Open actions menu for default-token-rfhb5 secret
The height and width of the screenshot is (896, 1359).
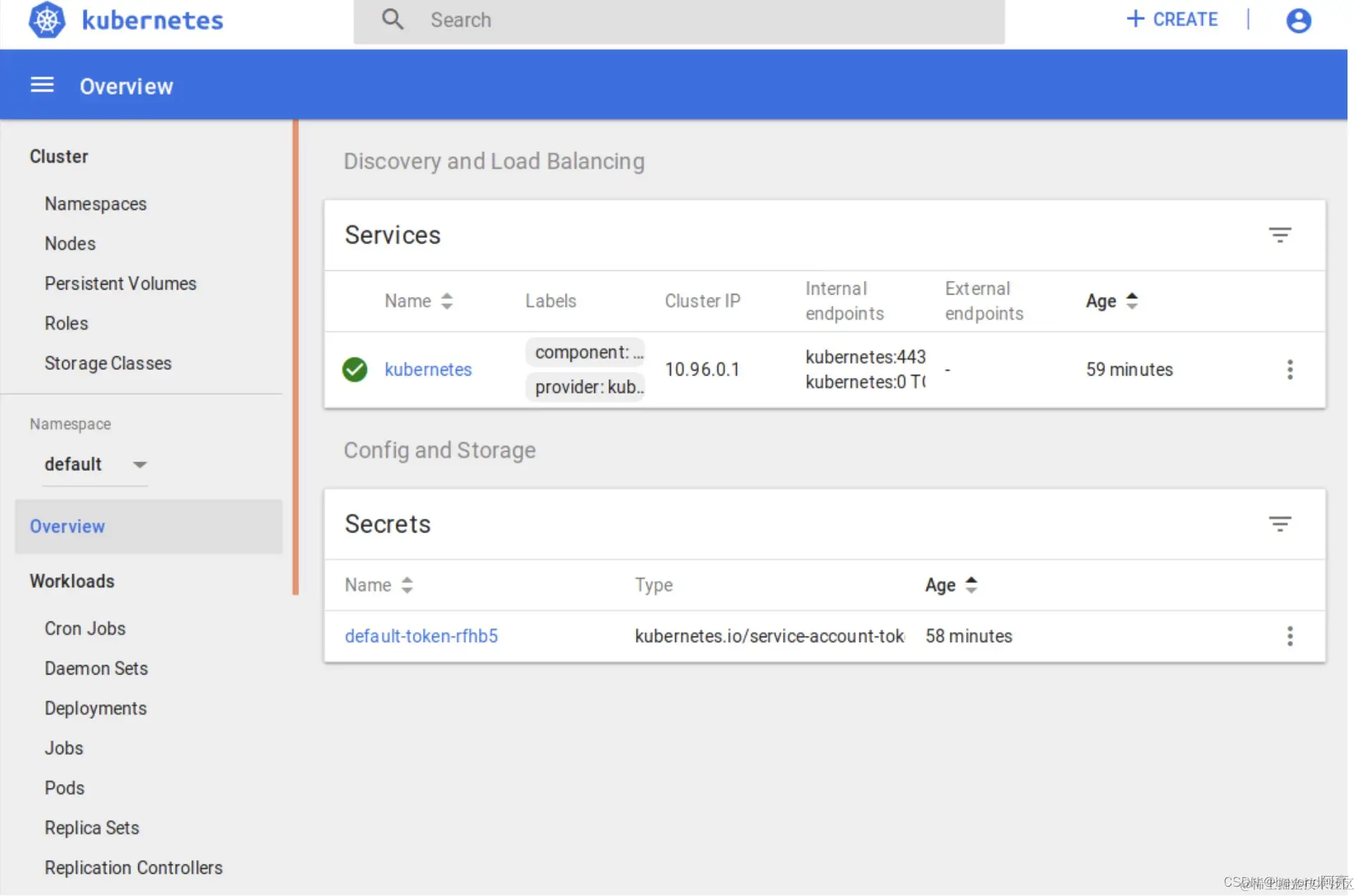[x=1289, y=637]
